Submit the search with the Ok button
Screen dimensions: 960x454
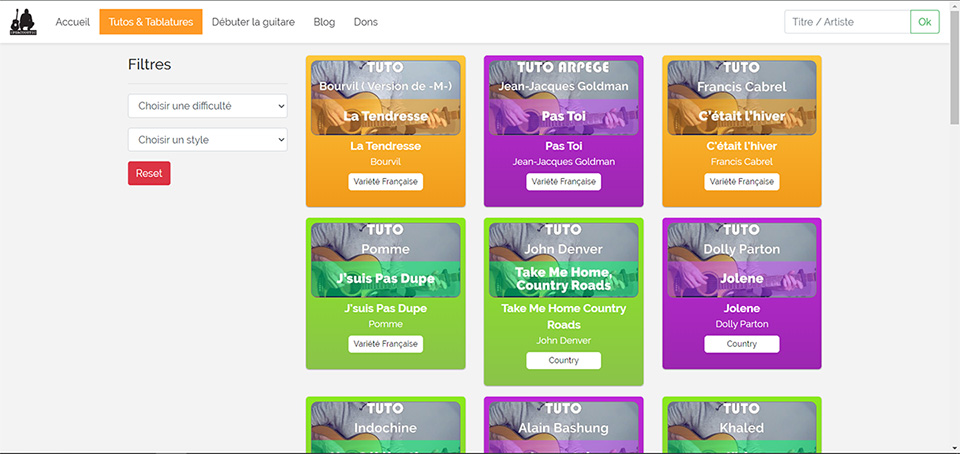pos(924,22)
